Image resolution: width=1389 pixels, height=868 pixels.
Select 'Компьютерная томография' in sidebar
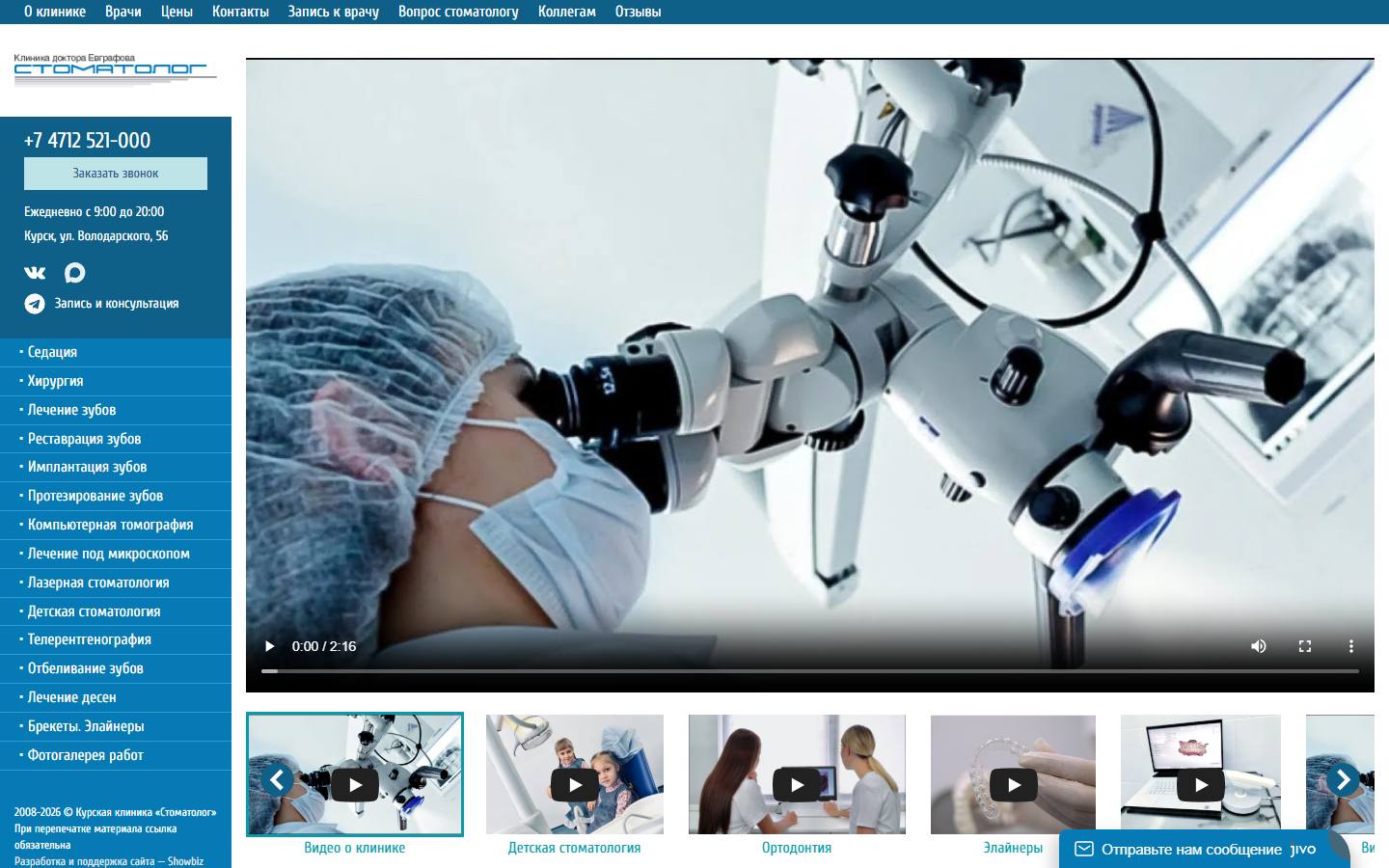(x=116, y=525)
